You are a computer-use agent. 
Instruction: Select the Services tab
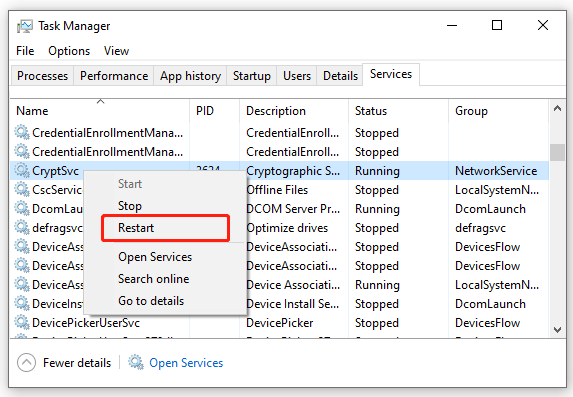[391, 74]
